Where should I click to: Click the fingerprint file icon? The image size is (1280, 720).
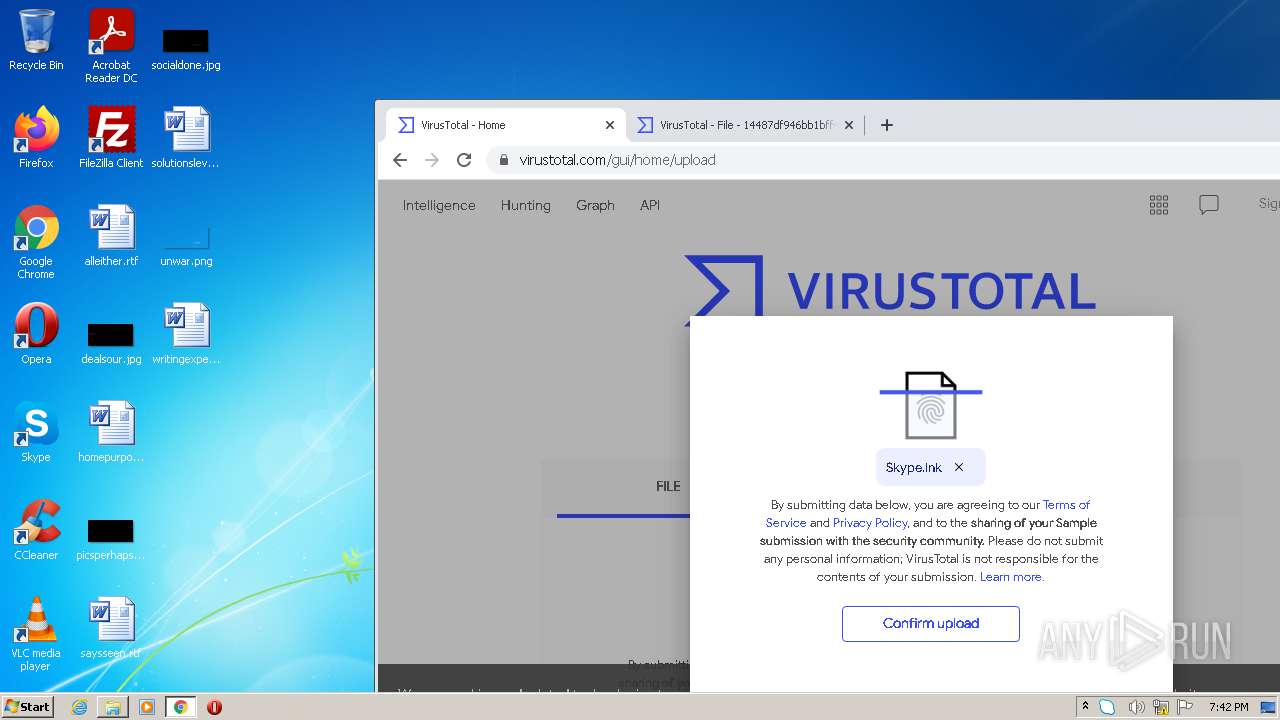pos(931,405)
